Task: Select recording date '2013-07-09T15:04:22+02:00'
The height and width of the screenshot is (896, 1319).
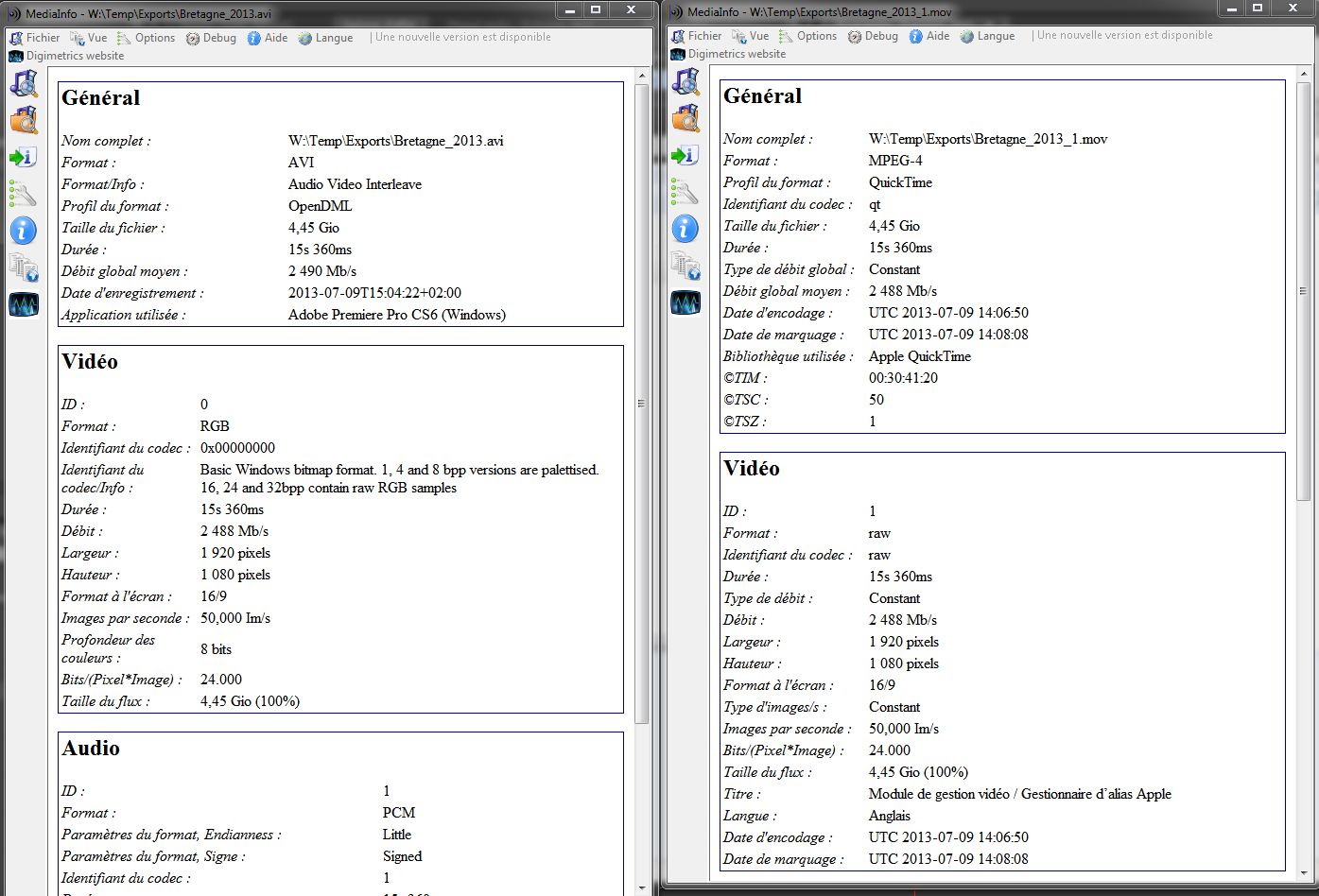Action: pyautogui.click(x=374, y=293)
